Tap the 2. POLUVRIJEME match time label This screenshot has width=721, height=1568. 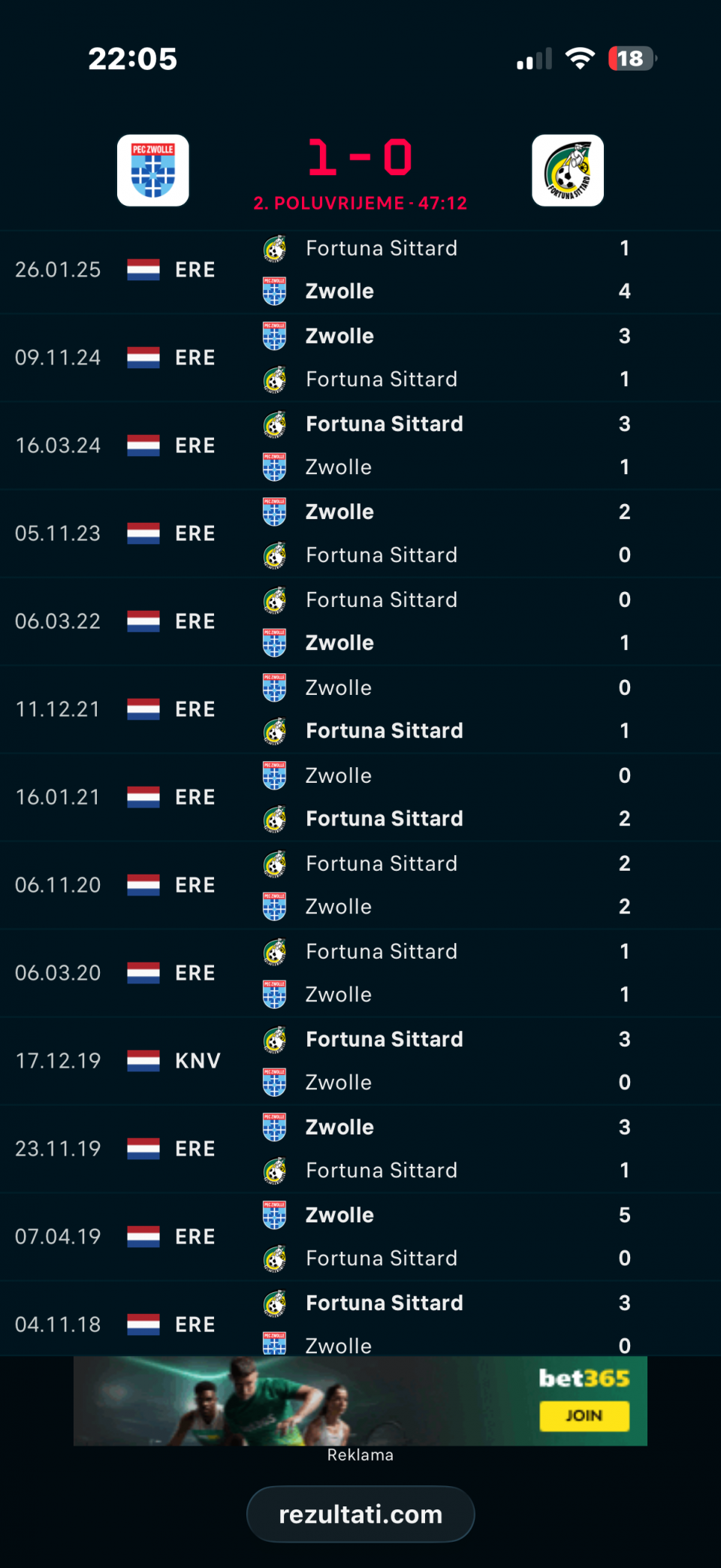click(360, 203)
